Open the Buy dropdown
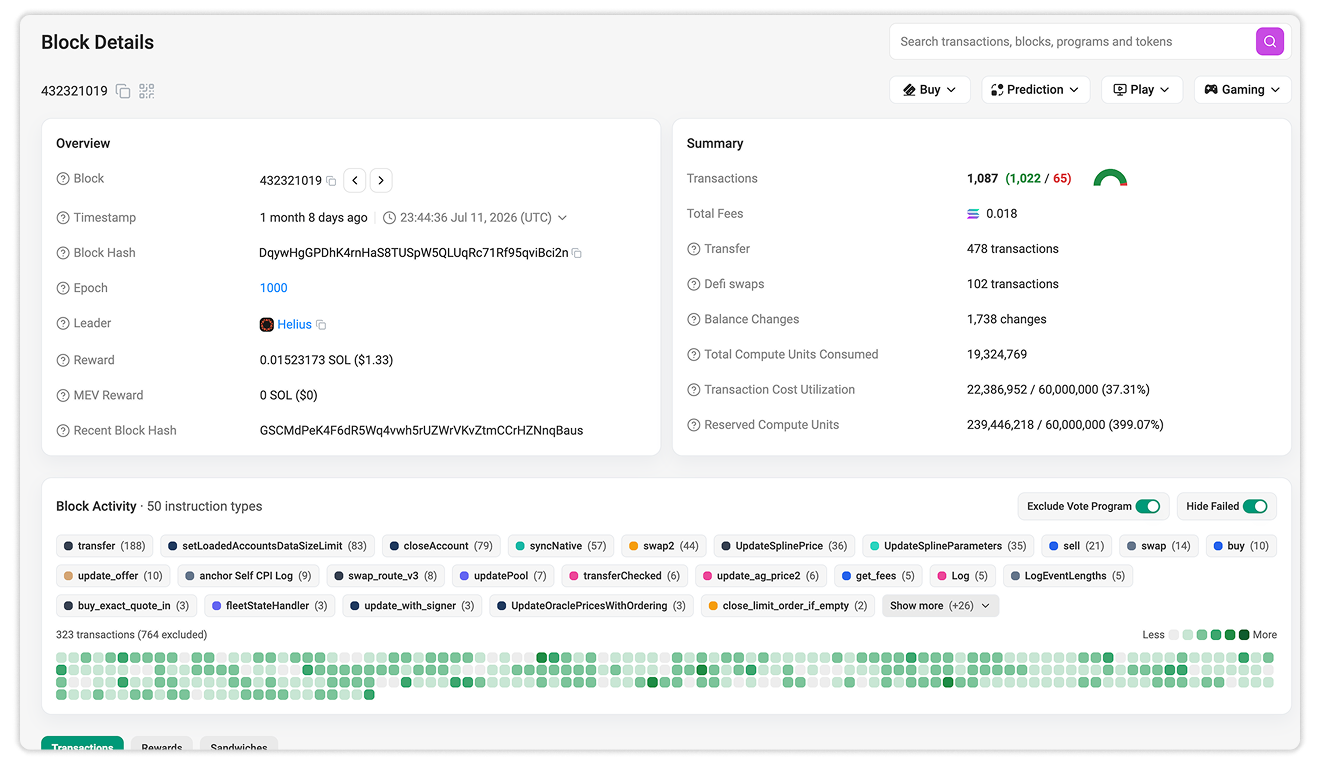Screen dimensions: 1320x765 (x=930, y=89)
